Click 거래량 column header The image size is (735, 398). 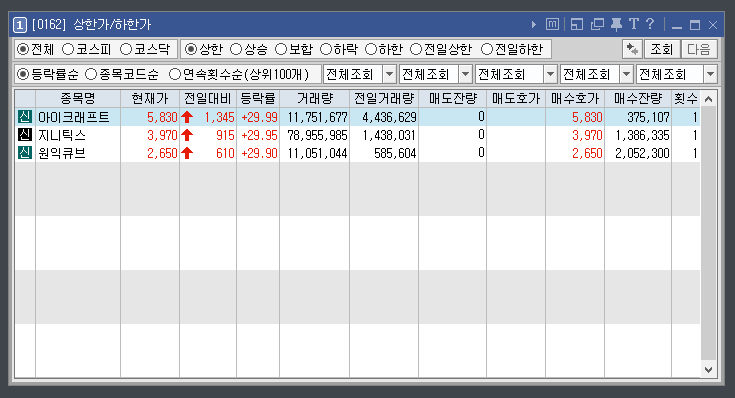(315, 98)
